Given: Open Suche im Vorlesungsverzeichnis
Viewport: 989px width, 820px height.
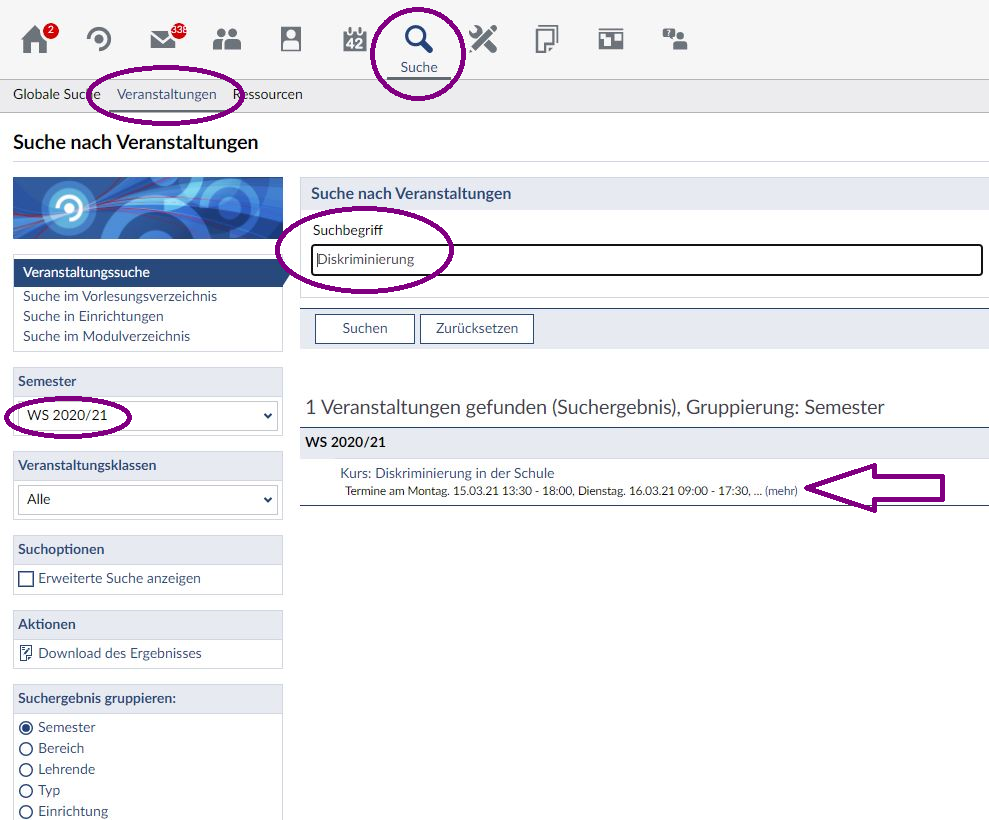Looking at the screenshot, I should 120,296.
